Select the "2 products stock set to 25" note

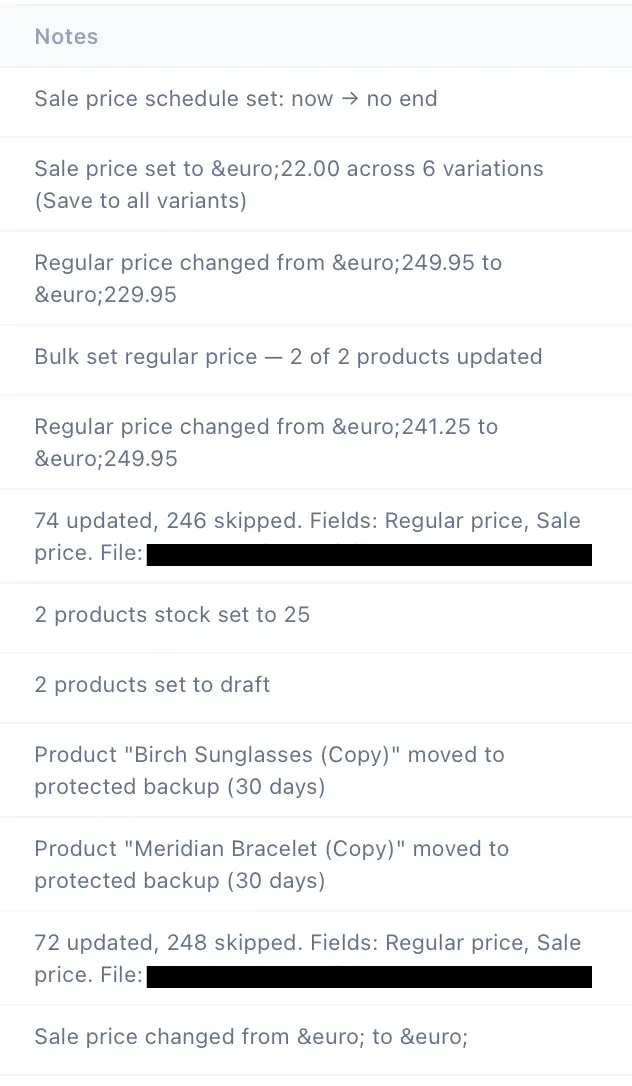172,615
